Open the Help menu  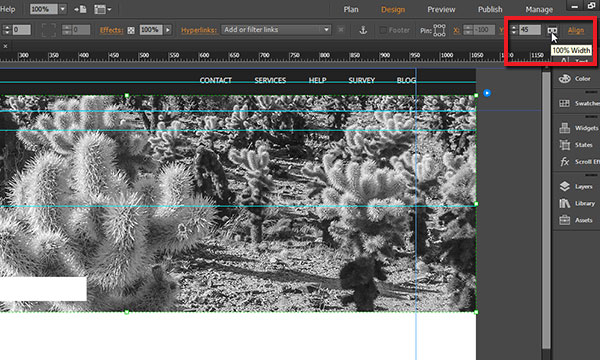pyautogui.click(x=7, y=9)
